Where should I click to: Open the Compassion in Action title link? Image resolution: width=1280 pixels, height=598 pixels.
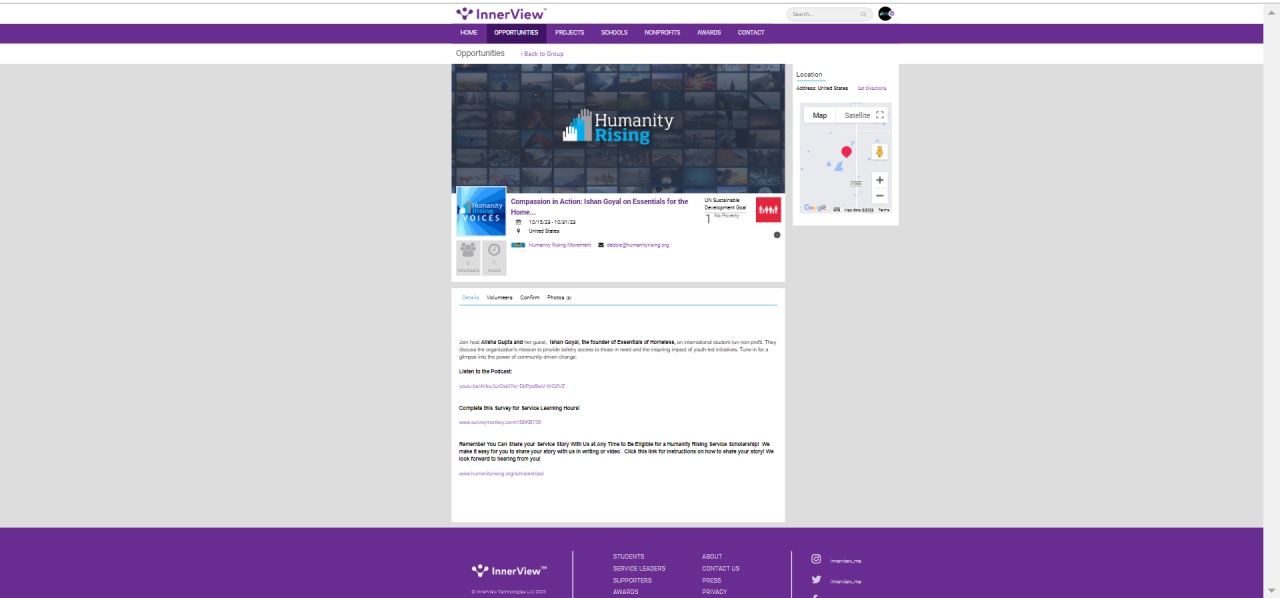pyautogui.click(x=600, y=207)
